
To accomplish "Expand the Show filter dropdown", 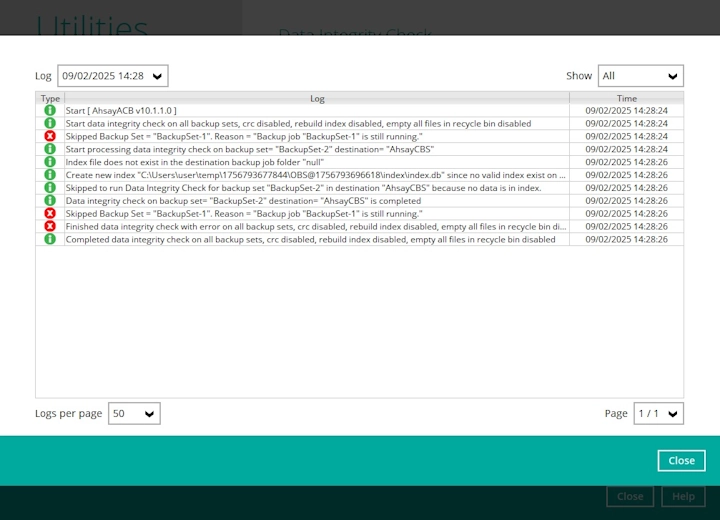I will (640, 76).
